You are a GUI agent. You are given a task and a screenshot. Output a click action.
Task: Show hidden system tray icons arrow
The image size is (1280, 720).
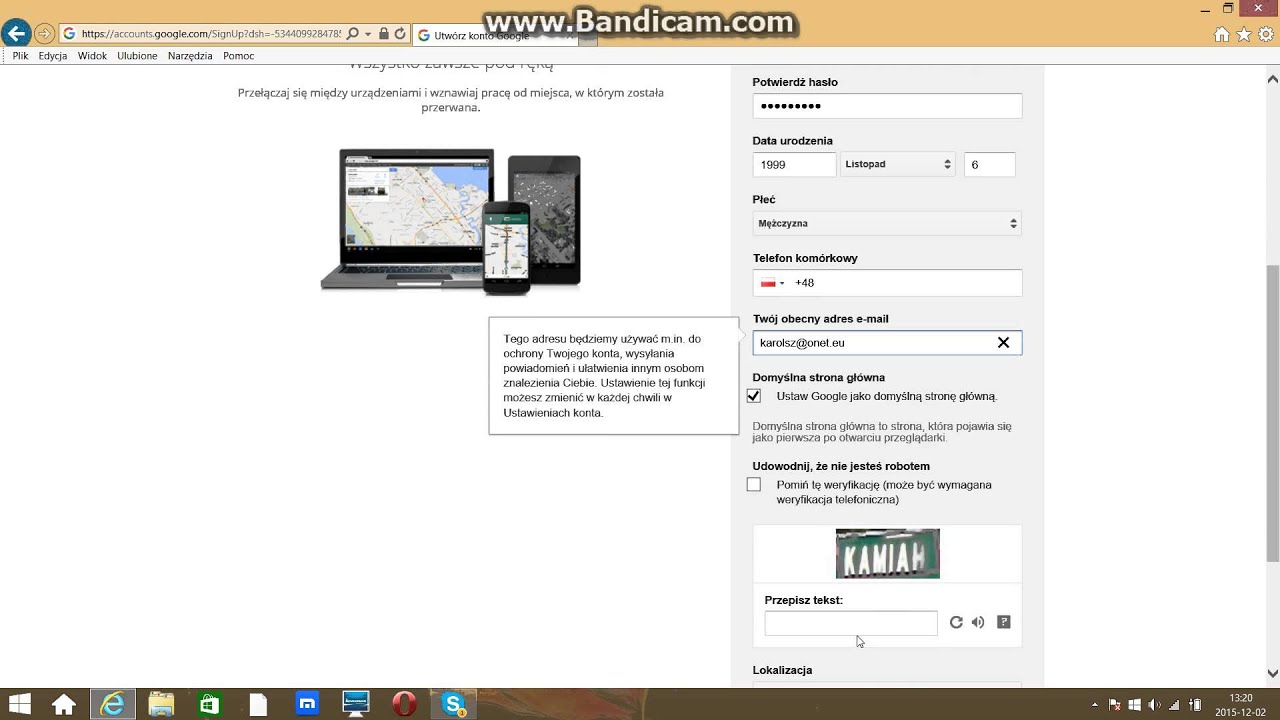click(1094, 704)
